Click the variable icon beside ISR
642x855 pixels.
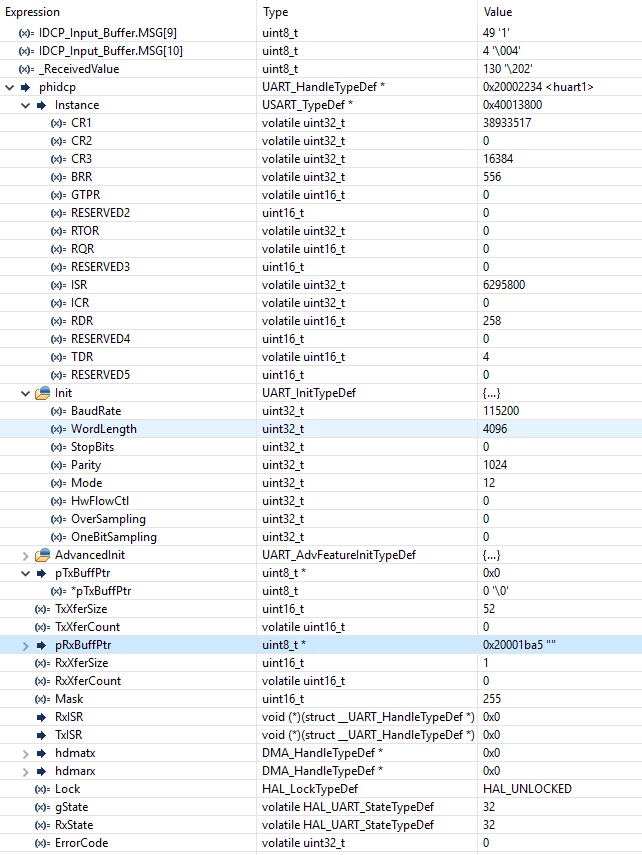(x=58, y=285)
